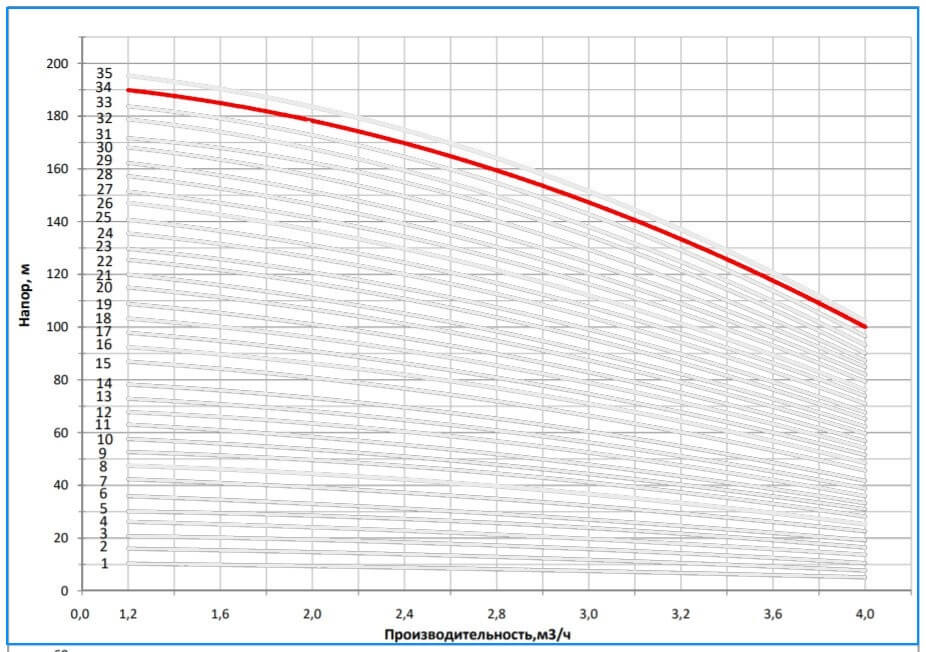This screenshot has width=926, height=652.
Task: Click the 60 tick on the vertical axis
Action: tap(62, 433)
